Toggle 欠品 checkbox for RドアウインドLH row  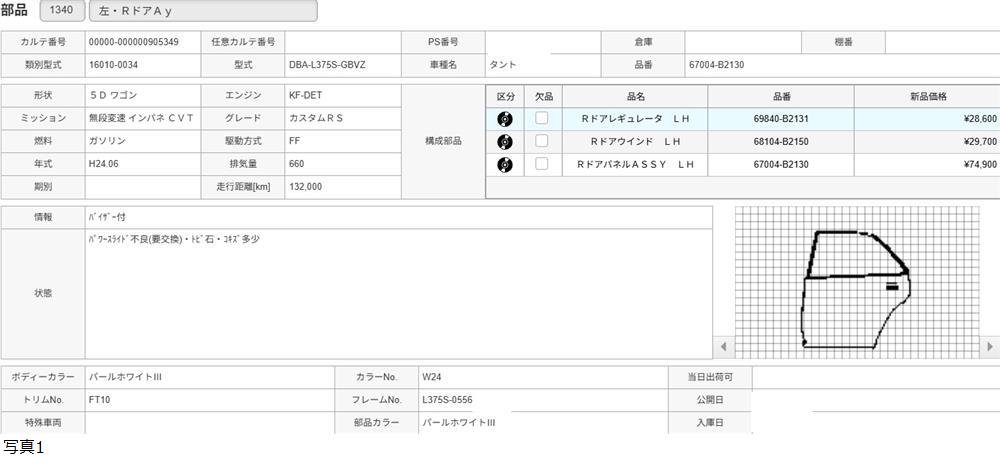point(542,142)
